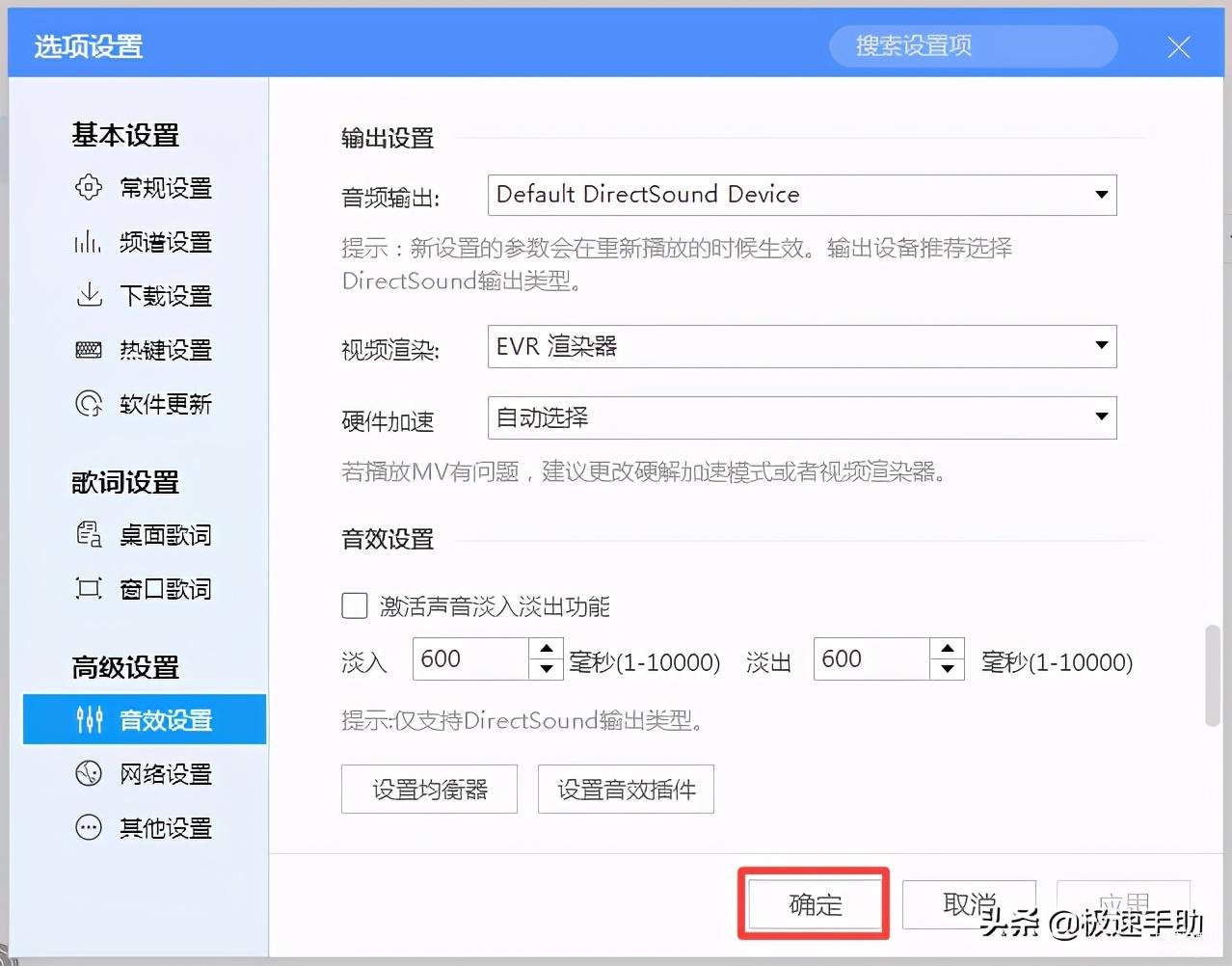Select 网络设置 in advanced settings
The height and width of the screenshot is (966, 1232).
pyautogui.click(x=145, y=773)
